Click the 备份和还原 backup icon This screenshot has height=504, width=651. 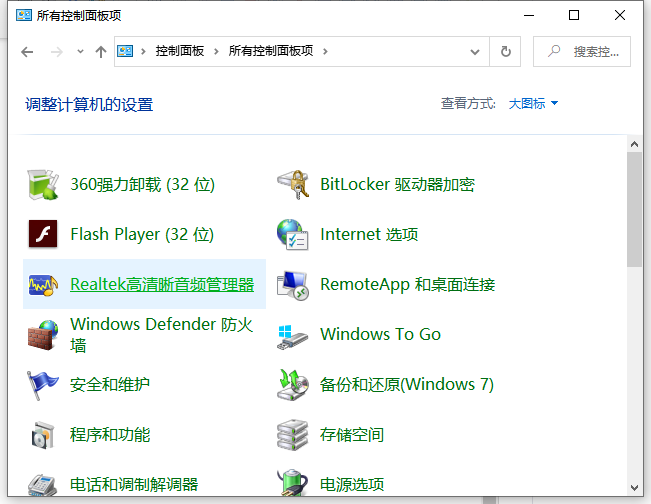pos(293,385)
